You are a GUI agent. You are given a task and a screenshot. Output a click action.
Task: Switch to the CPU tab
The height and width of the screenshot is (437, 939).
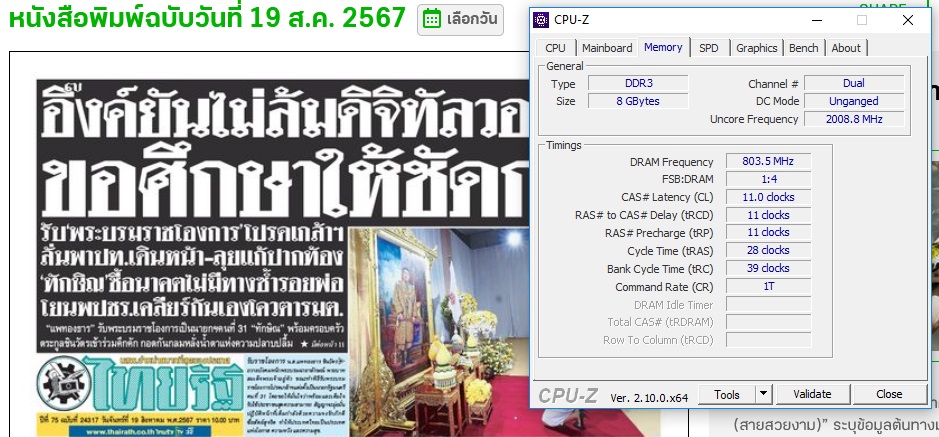[x=555, y=48]
